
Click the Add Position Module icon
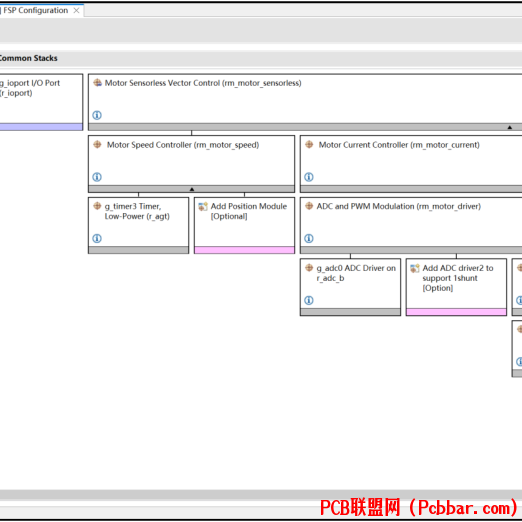(203, 207)
